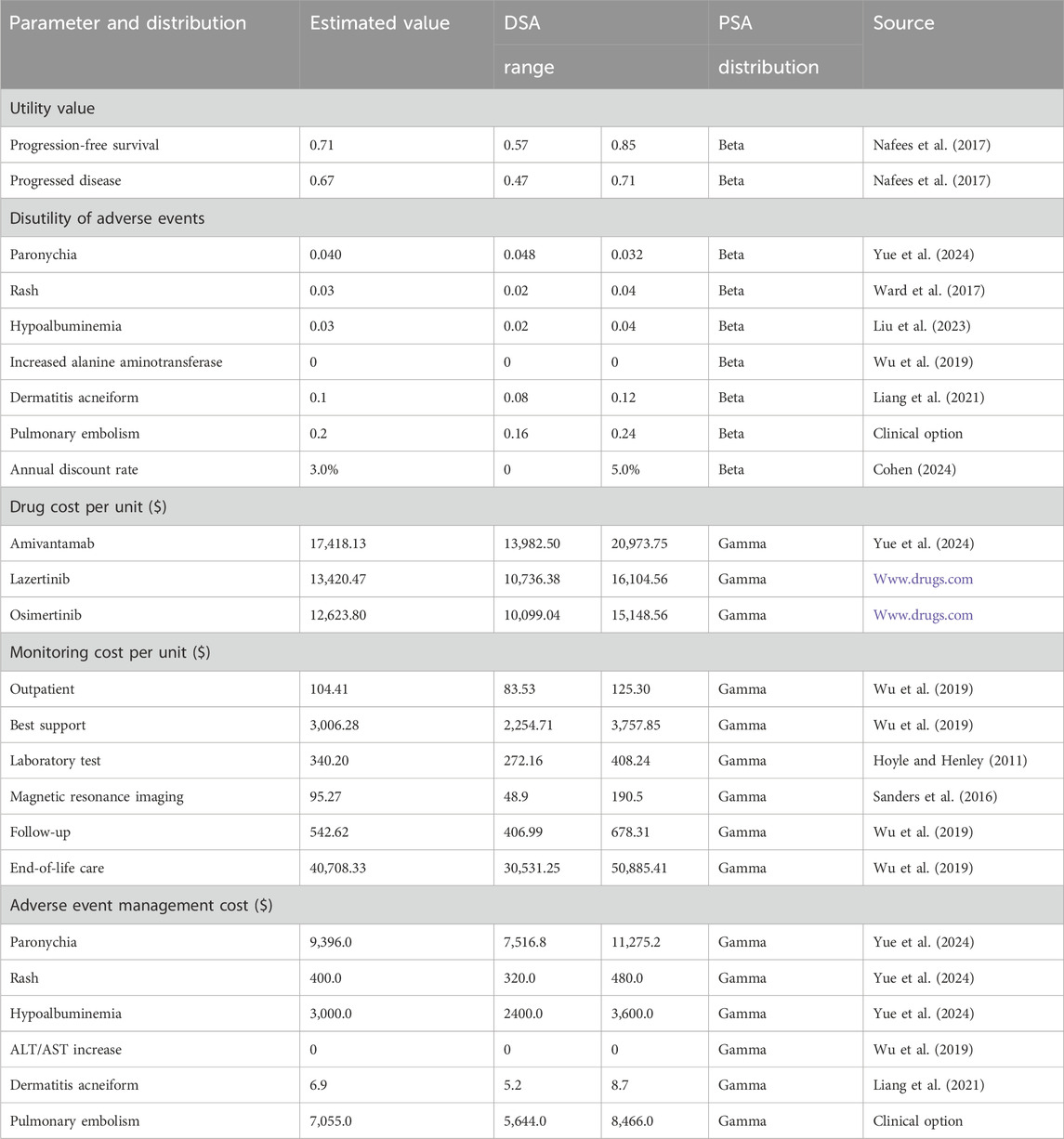Image resolution: width=1064 pixels, height=1139 pixels.
Task: Click source 'Cohen (2024)'
Action: (914, 470)
